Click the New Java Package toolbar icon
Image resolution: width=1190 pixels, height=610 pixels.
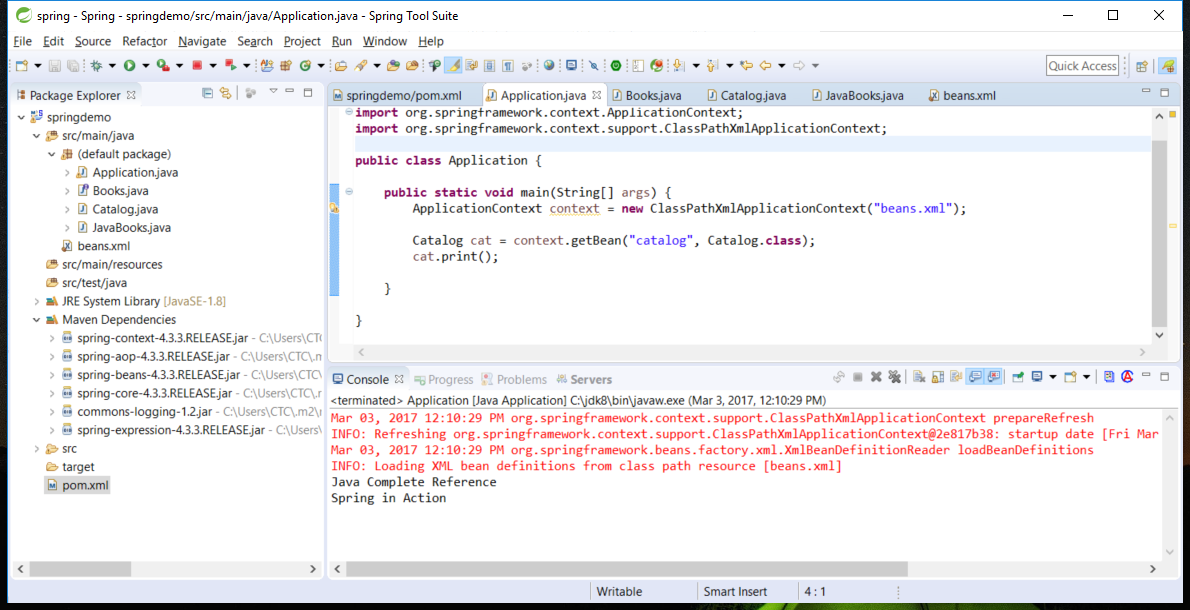point(286,65)
